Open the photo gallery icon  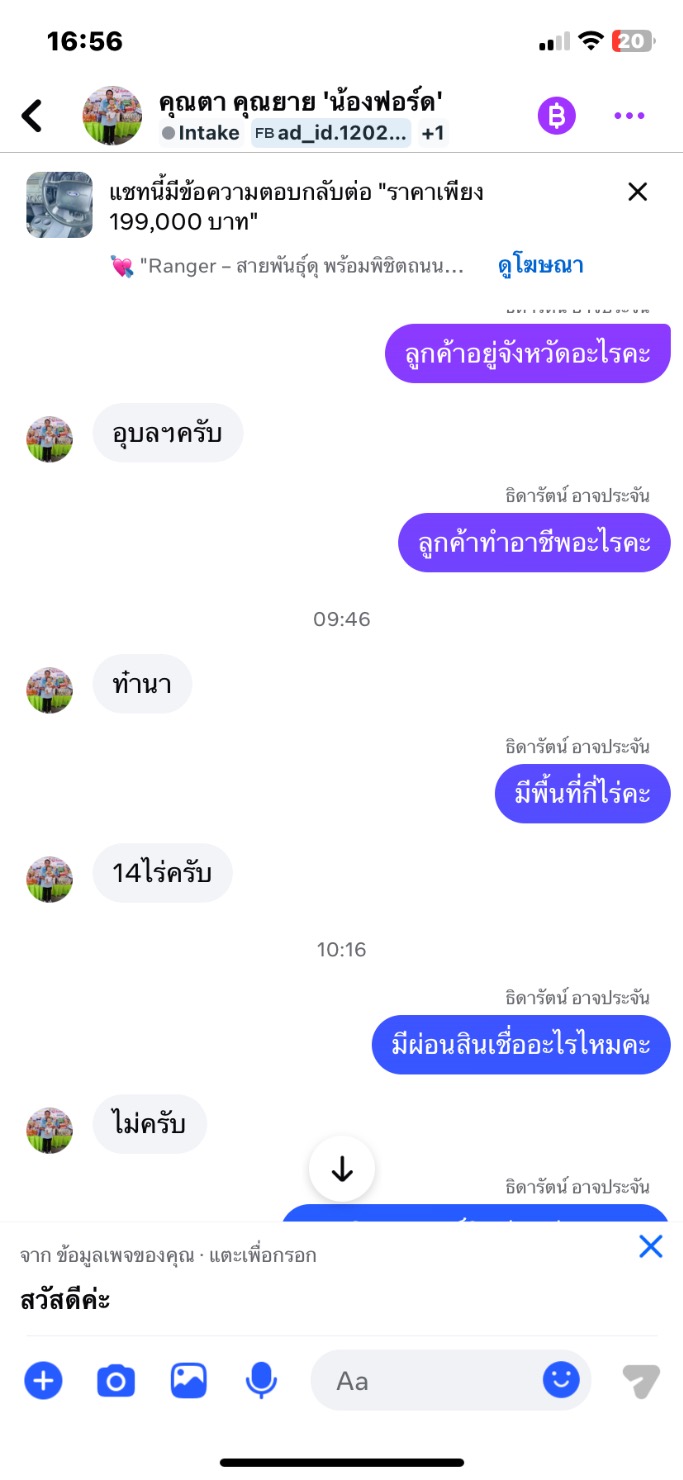click(188, 1381)
